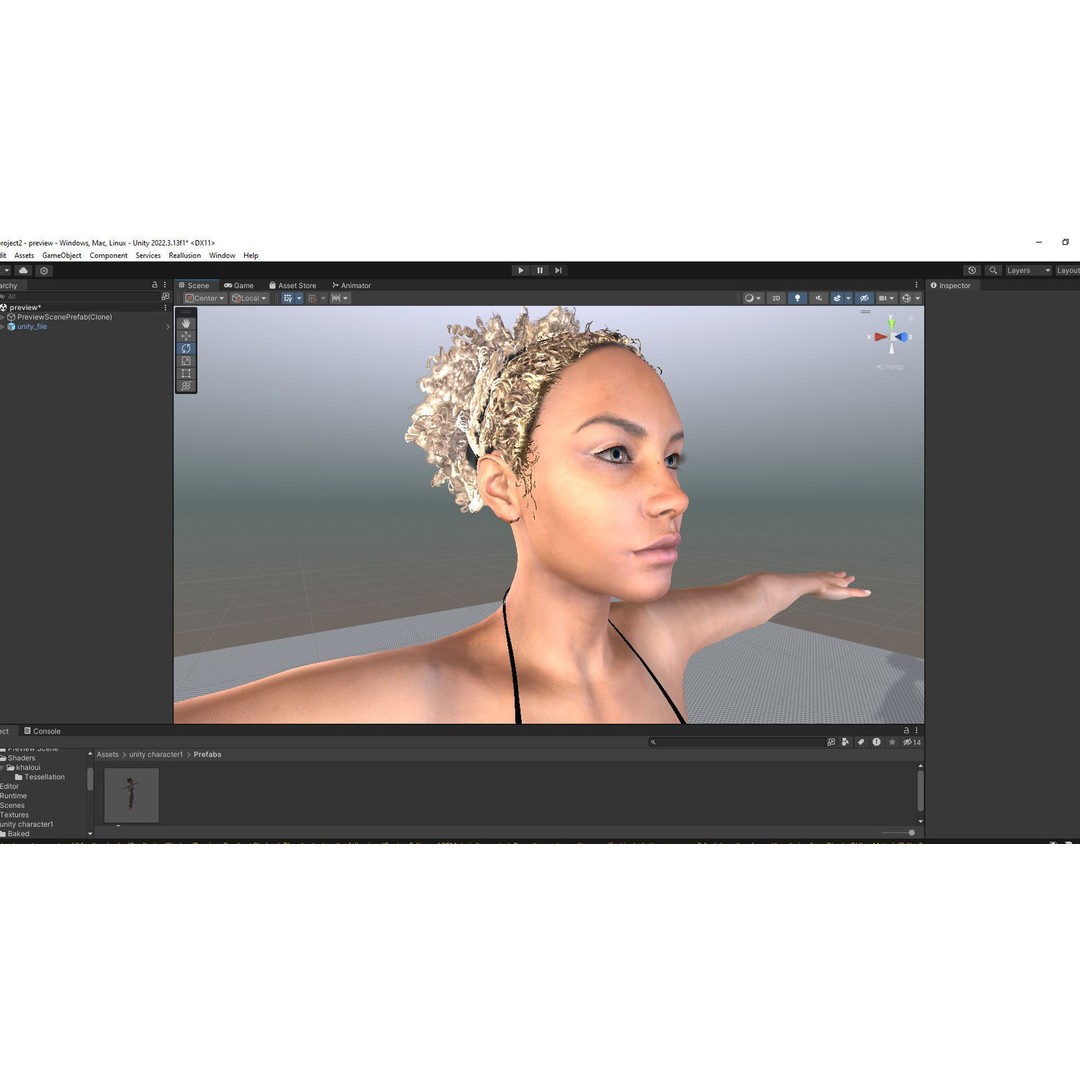This screenshot has height=1080, width=1080.
Task: Click the Hierarchy panel lock icon
Action: (x=154, y=285)
